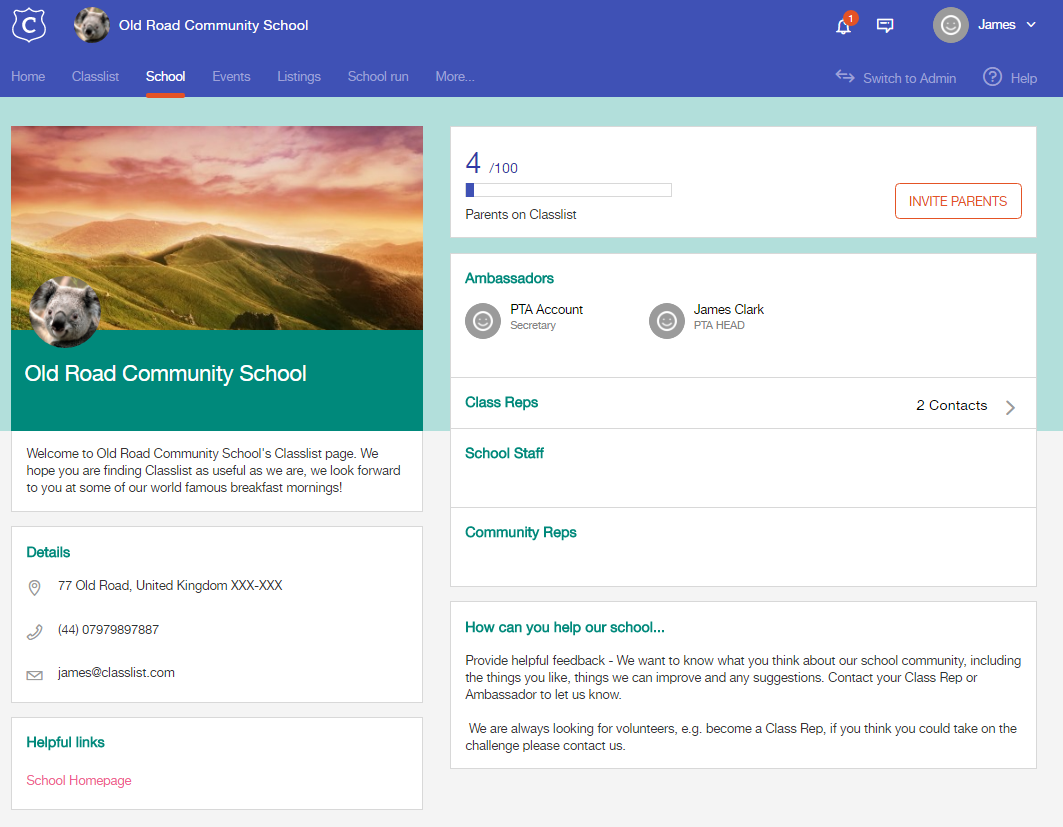Viewport: 1063px width, 827px height.
Task: Click the phone icon in Details
Action: (35, 632)
